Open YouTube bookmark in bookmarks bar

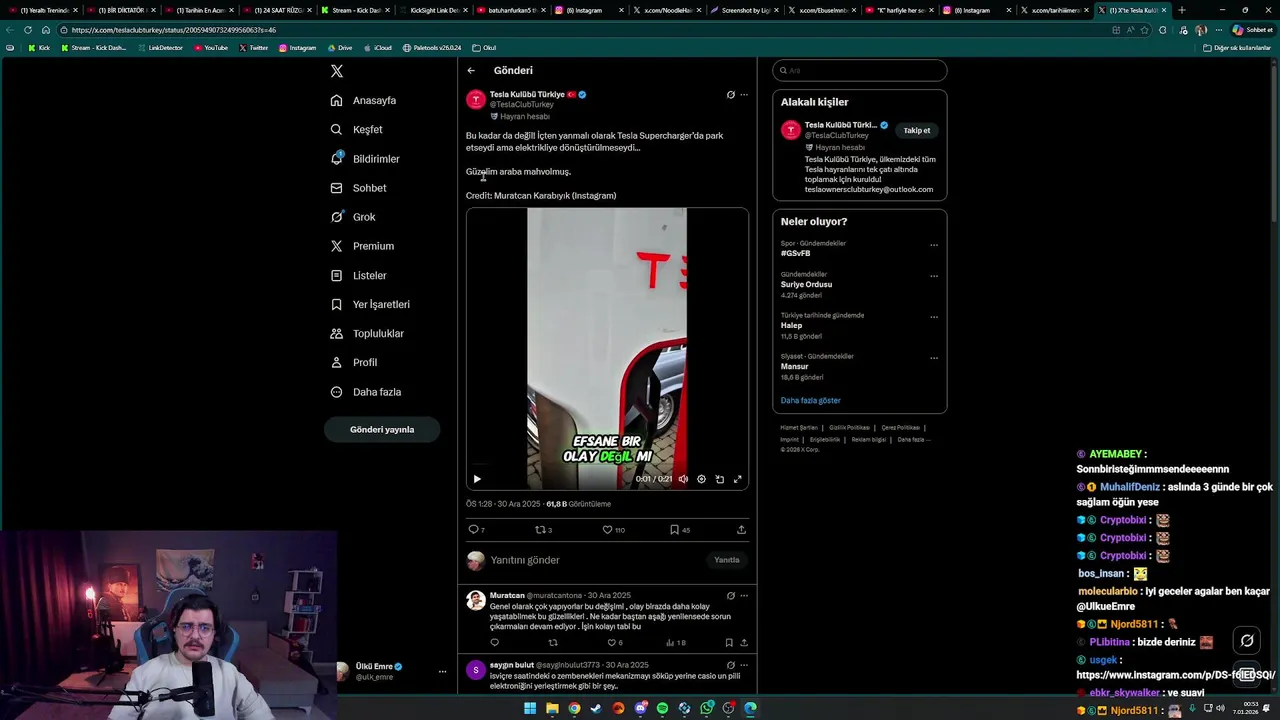211,48
